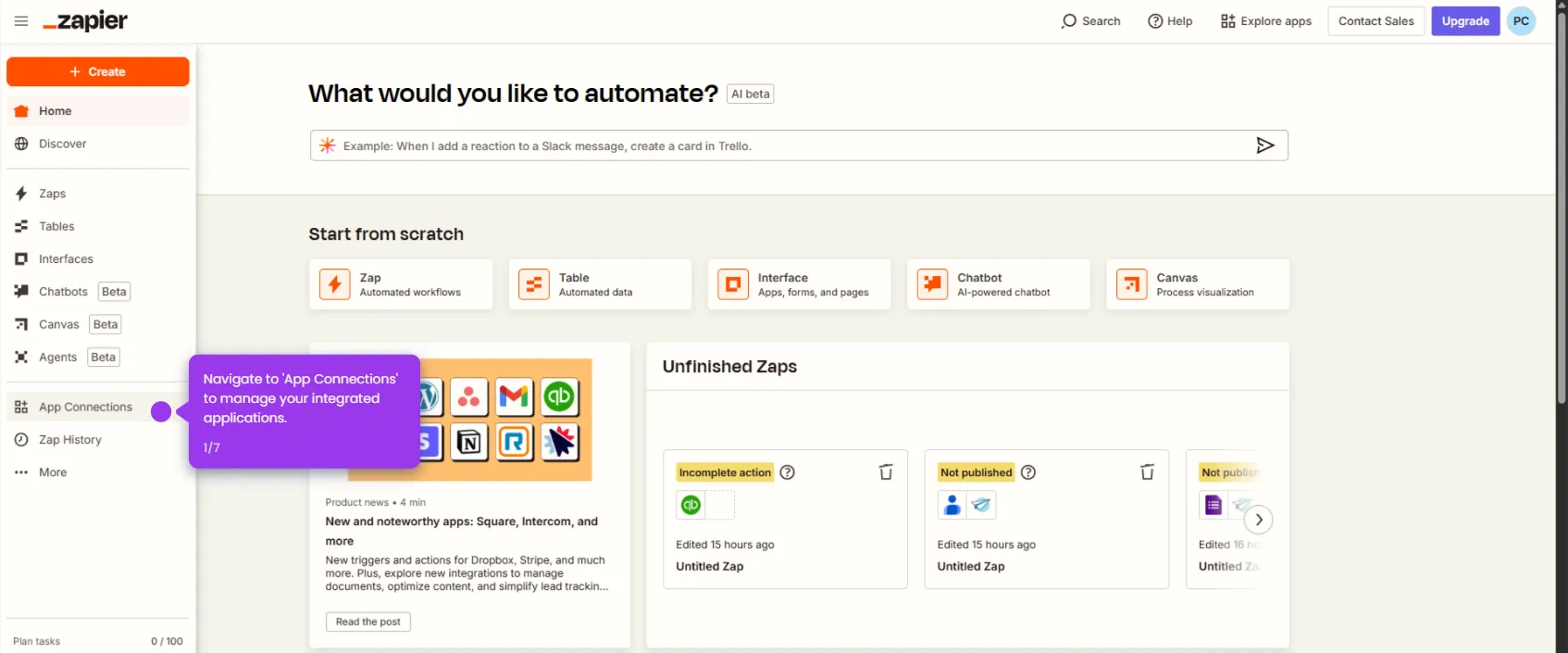Click the Read the post button
This screenshot has height=653, width=1568.
point(368,622)
